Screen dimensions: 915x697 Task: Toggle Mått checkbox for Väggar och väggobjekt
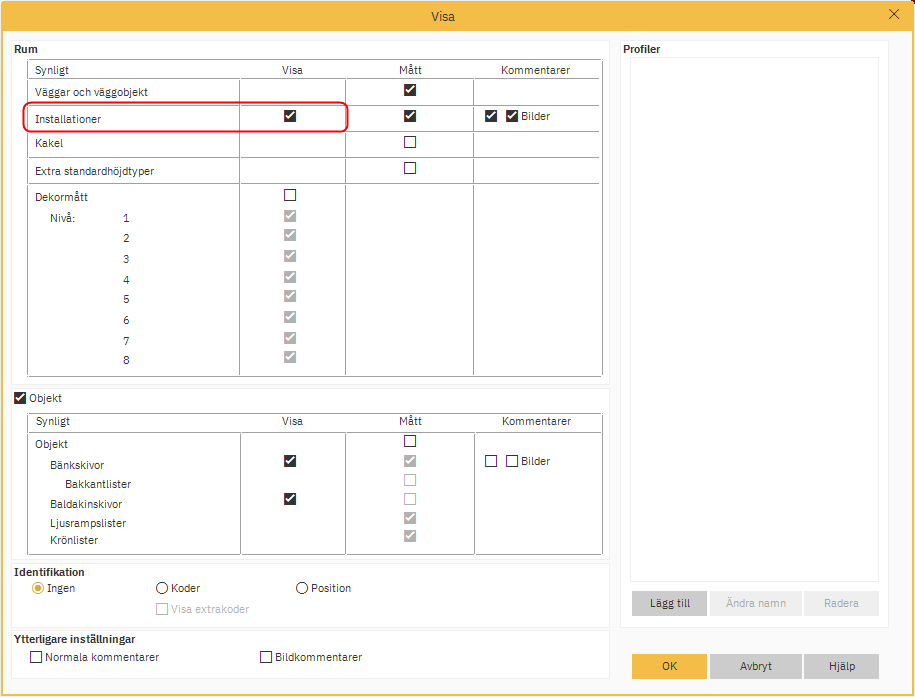(x=410, y=90)
